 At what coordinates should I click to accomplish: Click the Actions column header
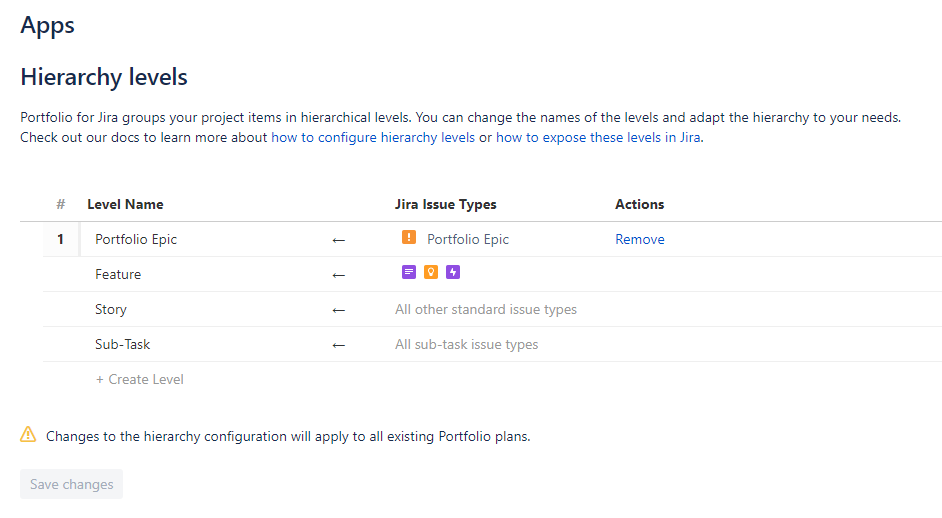[639, 204]
